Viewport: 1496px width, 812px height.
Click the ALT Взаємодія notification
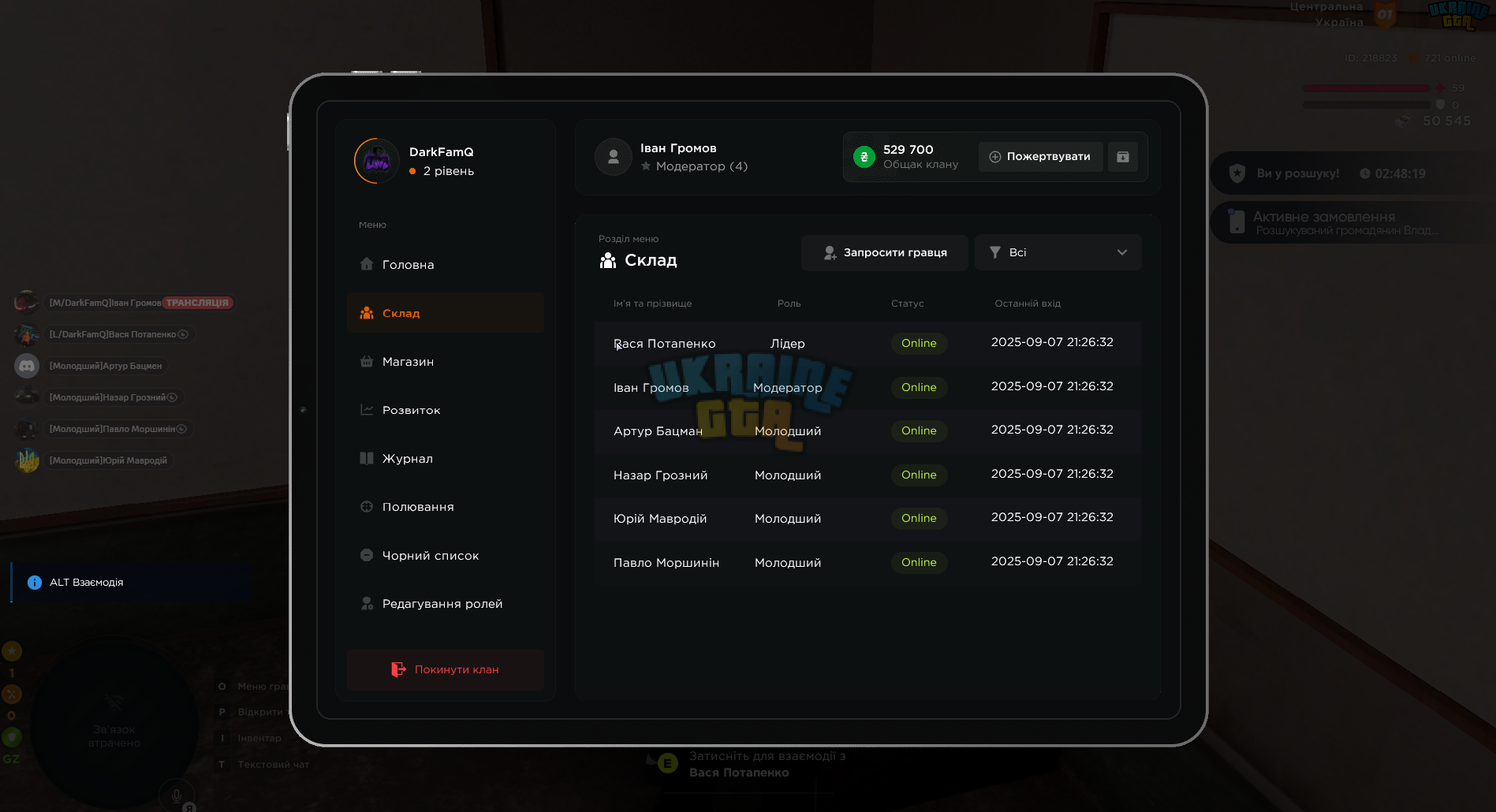132,583
